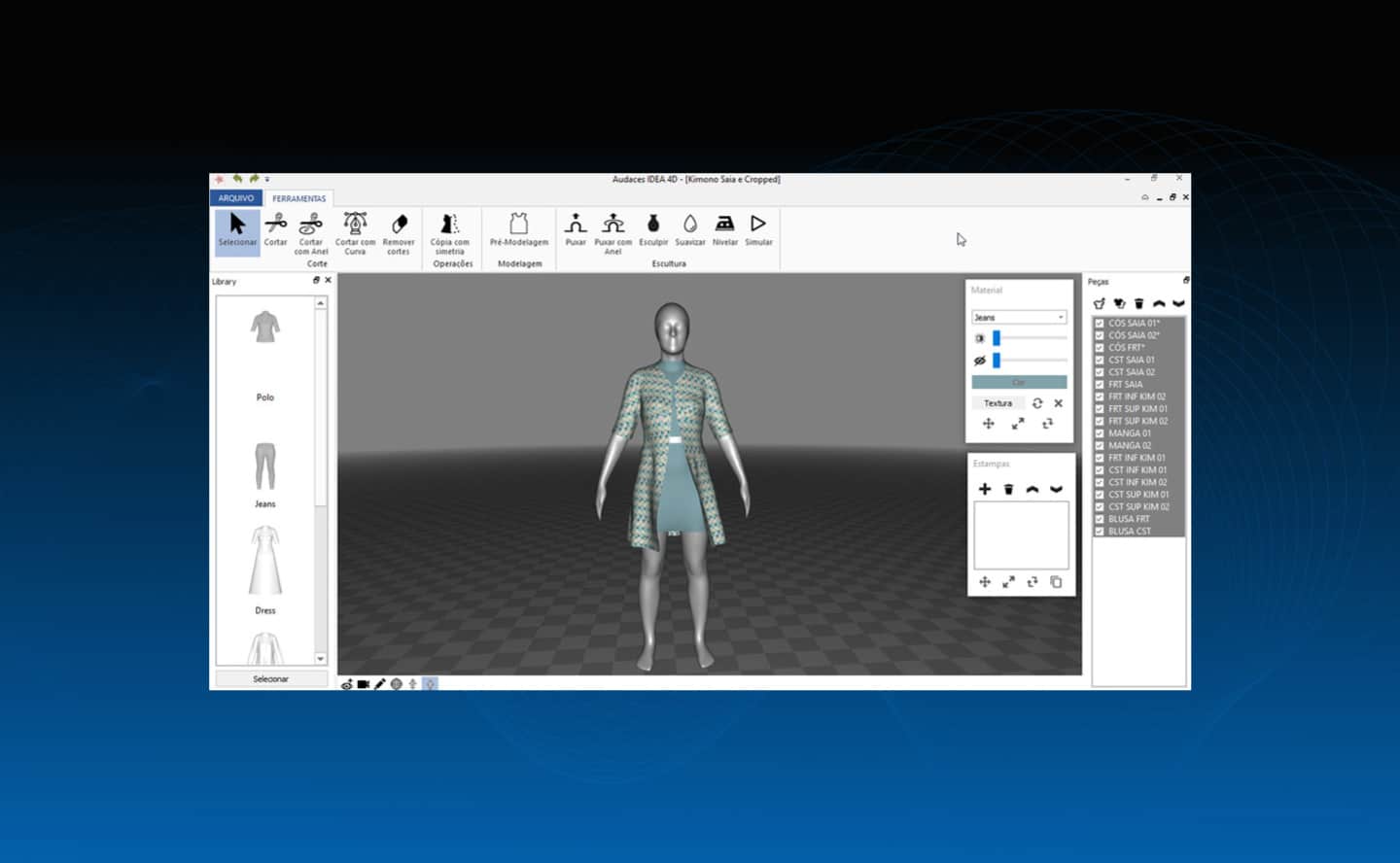This screenshot has height=863, width=1400.
Task: Click the move texture icon in Material
Action: click(989, 424)
